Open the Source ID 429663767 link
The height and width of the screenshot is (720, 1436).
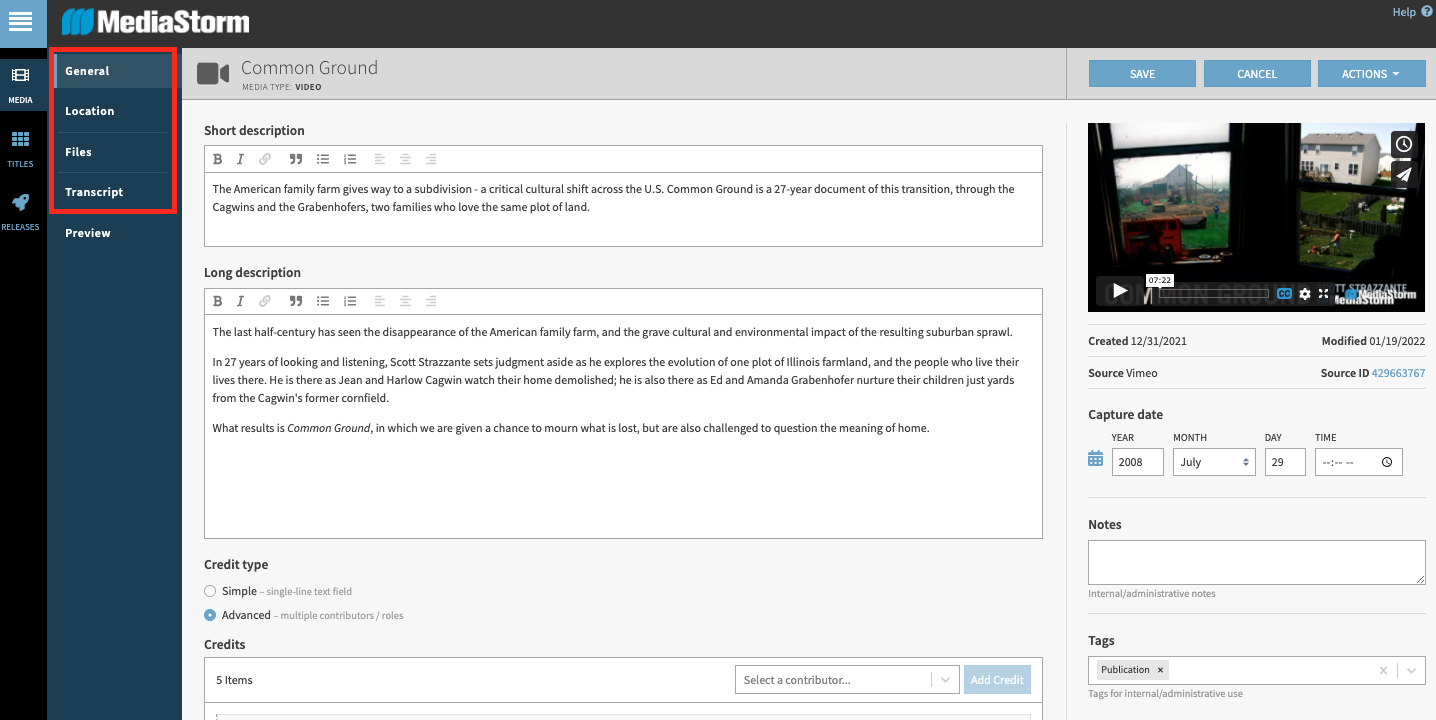pos(1400,372)
